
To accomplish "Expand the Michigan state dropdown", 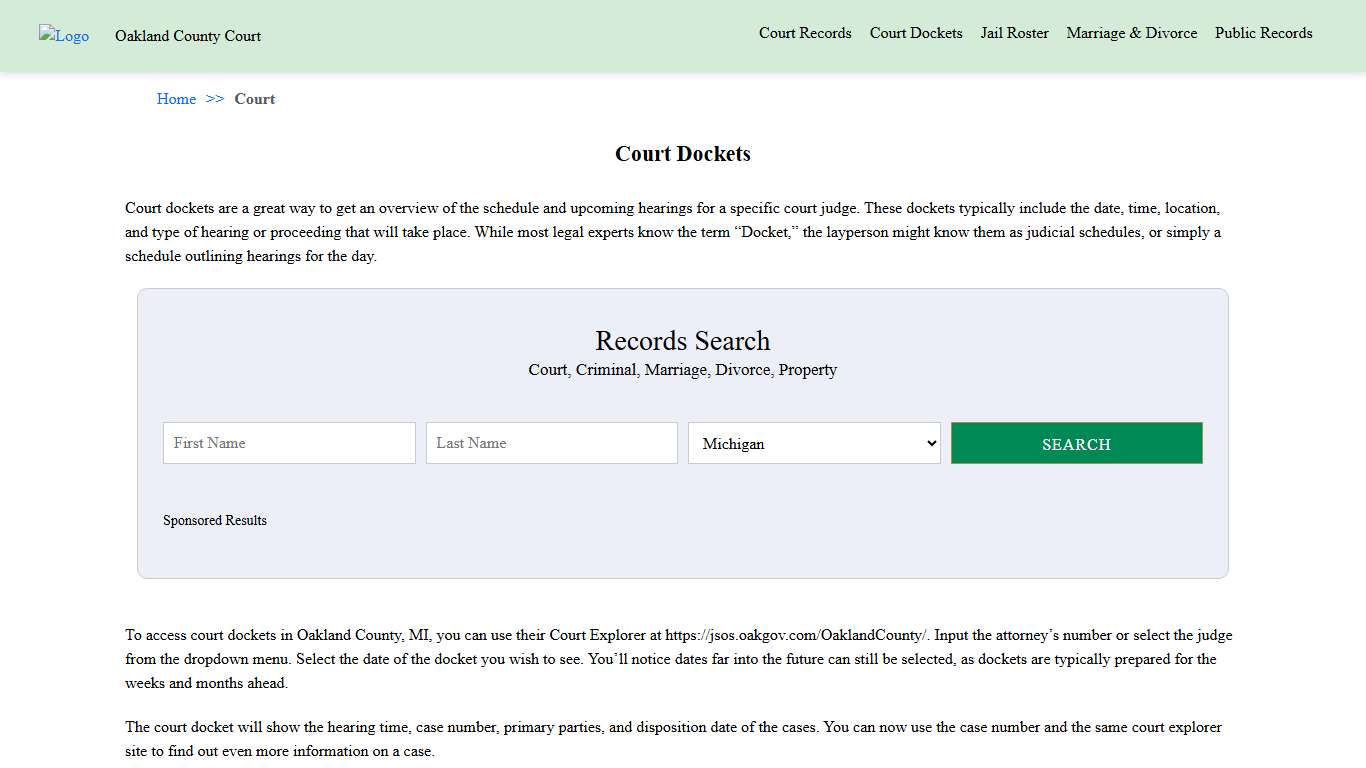I will point(814,443).
